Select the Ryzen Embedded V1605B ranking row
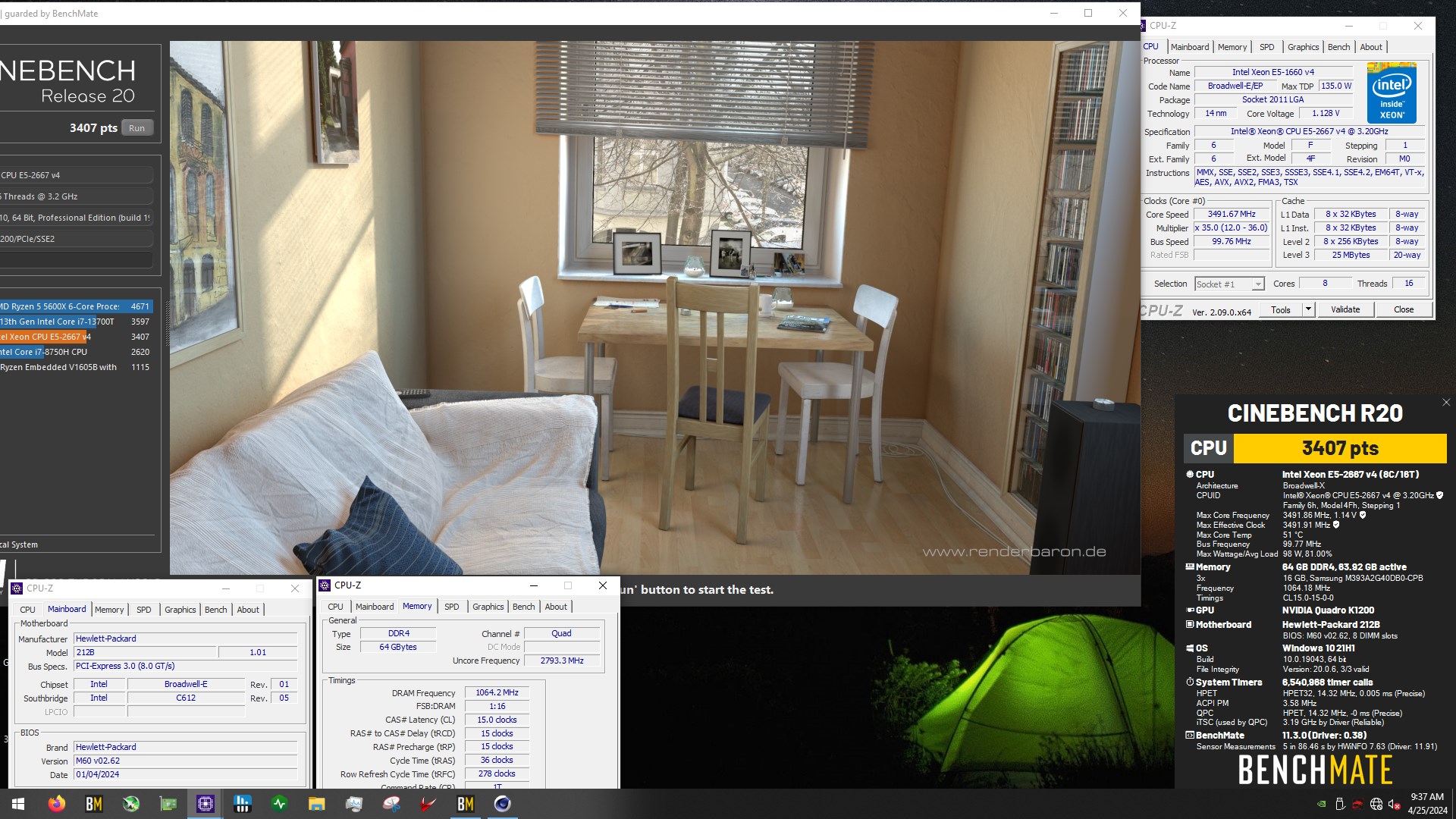 pyautogui.click(x=76, y=367)
